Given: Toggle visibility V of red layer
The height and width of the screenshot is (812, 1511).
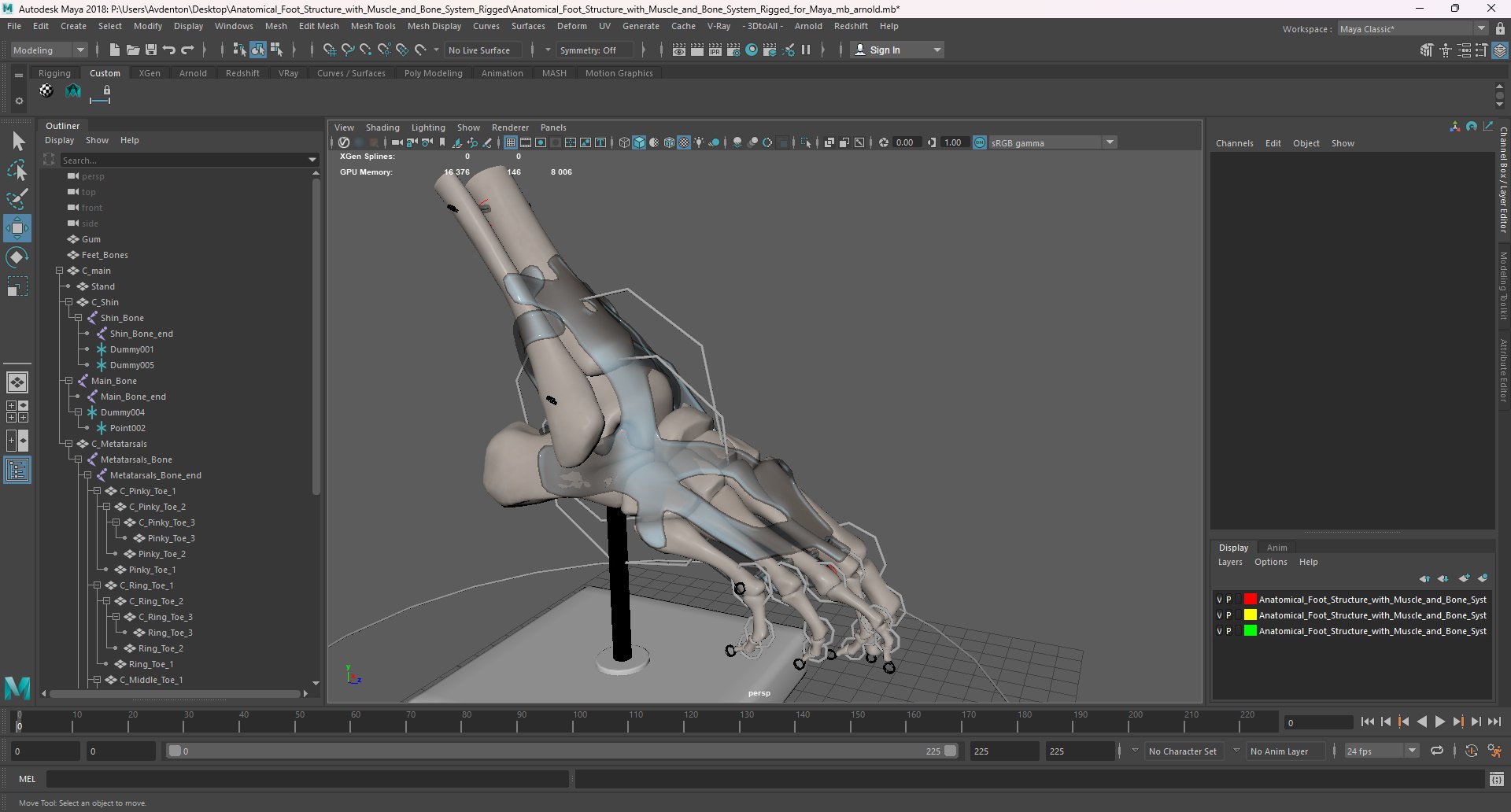Looking at the screenshot, I should 1219,600.
